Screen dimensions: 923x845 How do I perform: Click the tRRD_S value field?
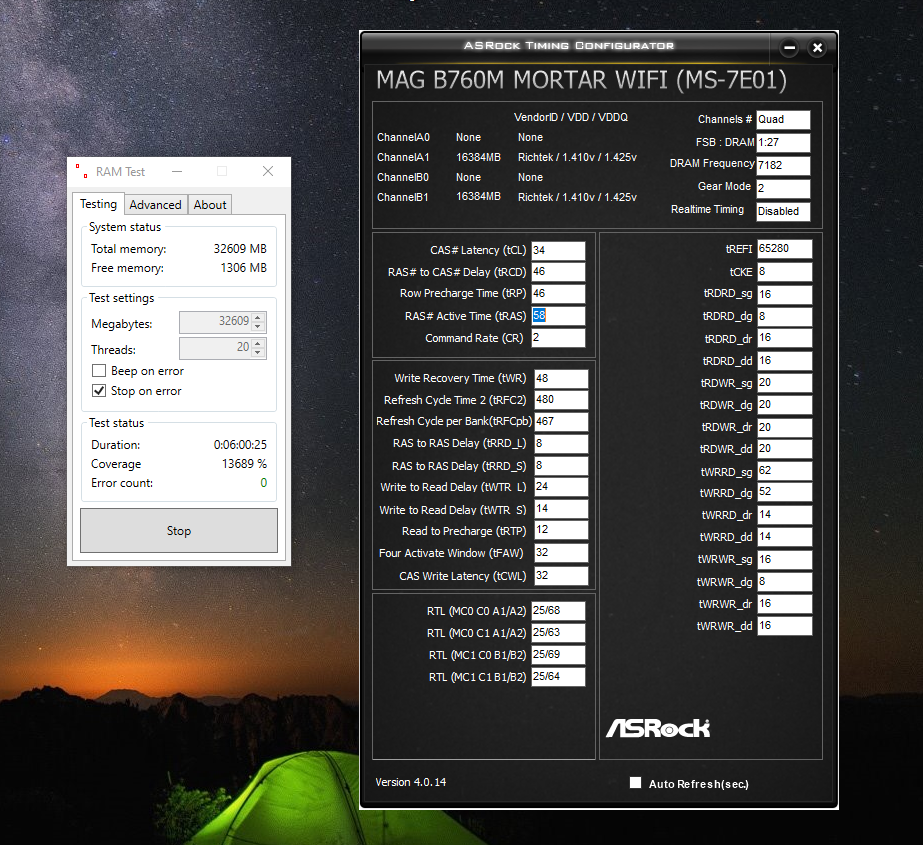pos(561,466)
